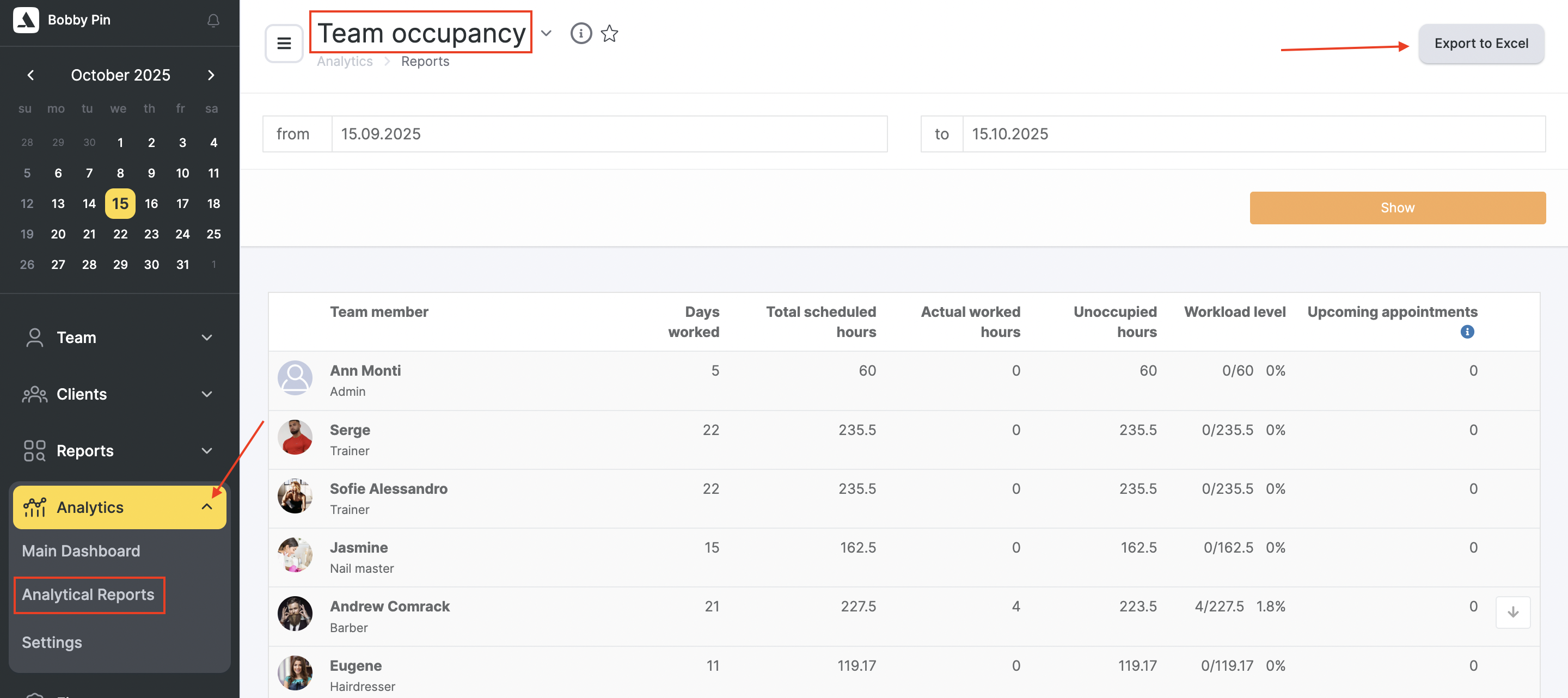The height and width of the screenshot is (698, 1568).
Task: Mark report as favorite with star
Action: tap(609, 33)
